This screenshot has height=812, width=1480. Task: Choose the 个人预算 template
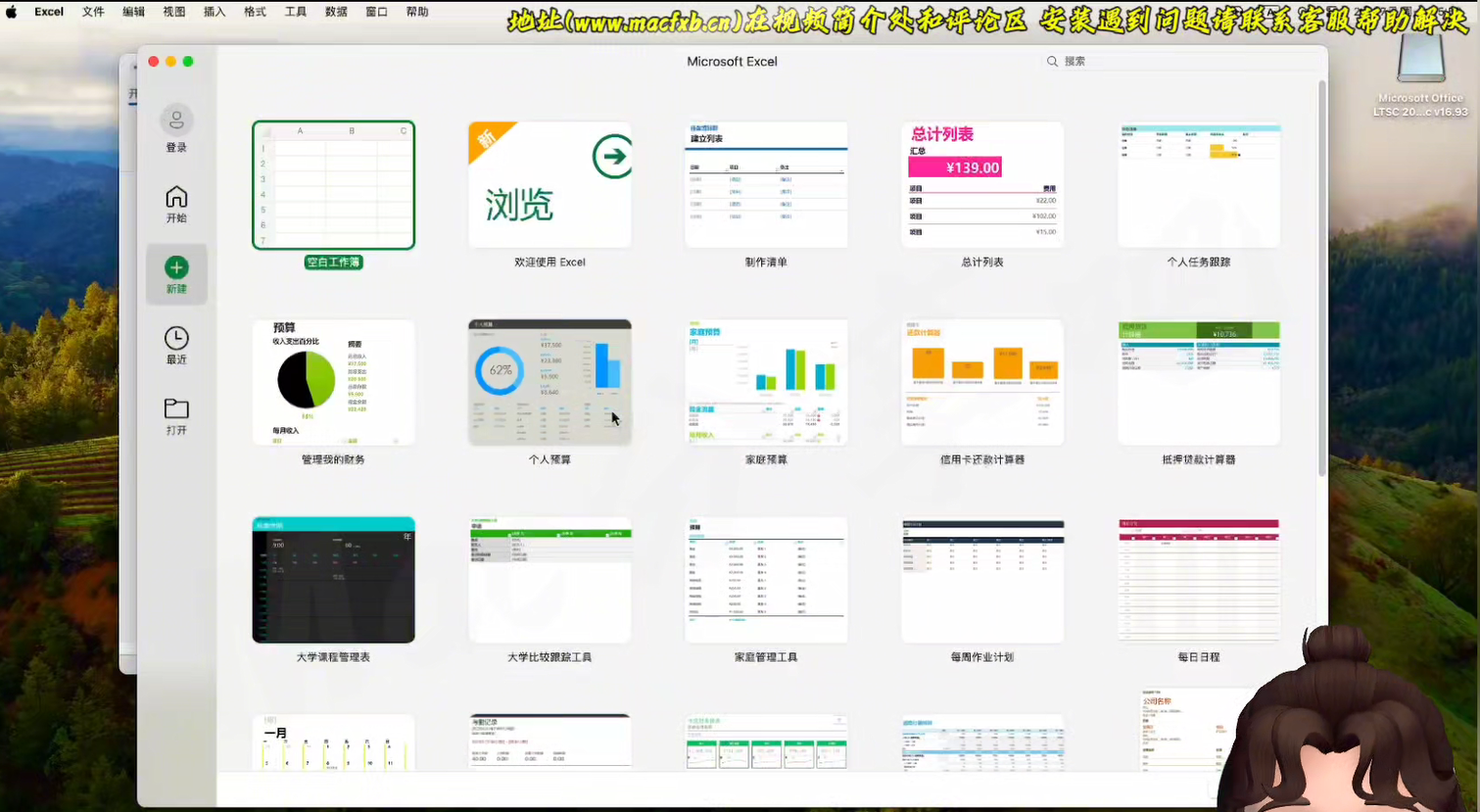(549, 382)
